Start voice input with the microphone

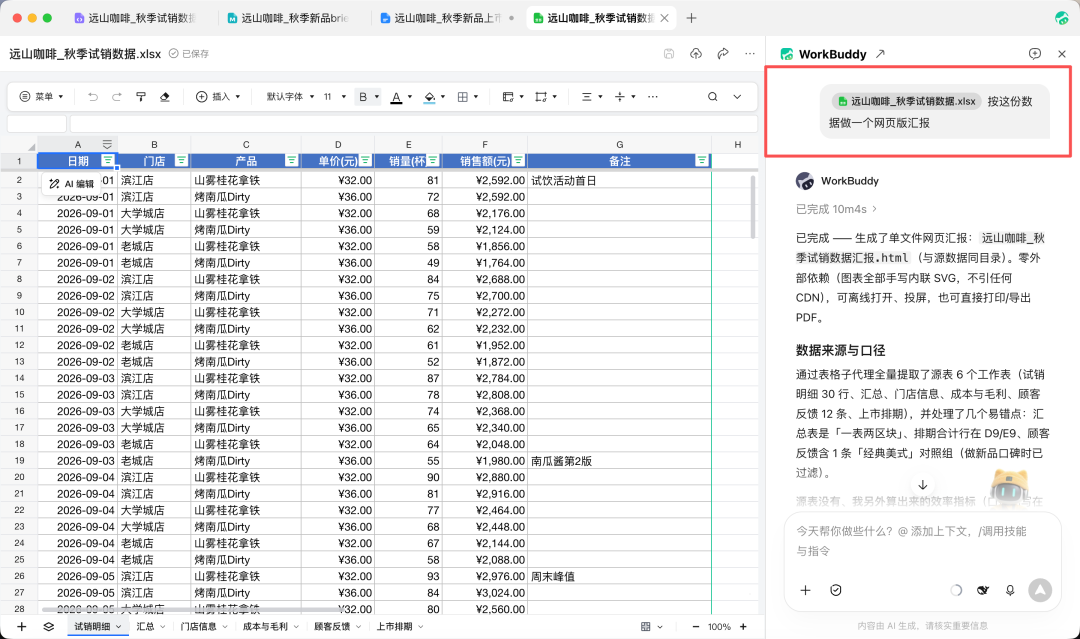pyautogui.click(x=1010, y=590)
